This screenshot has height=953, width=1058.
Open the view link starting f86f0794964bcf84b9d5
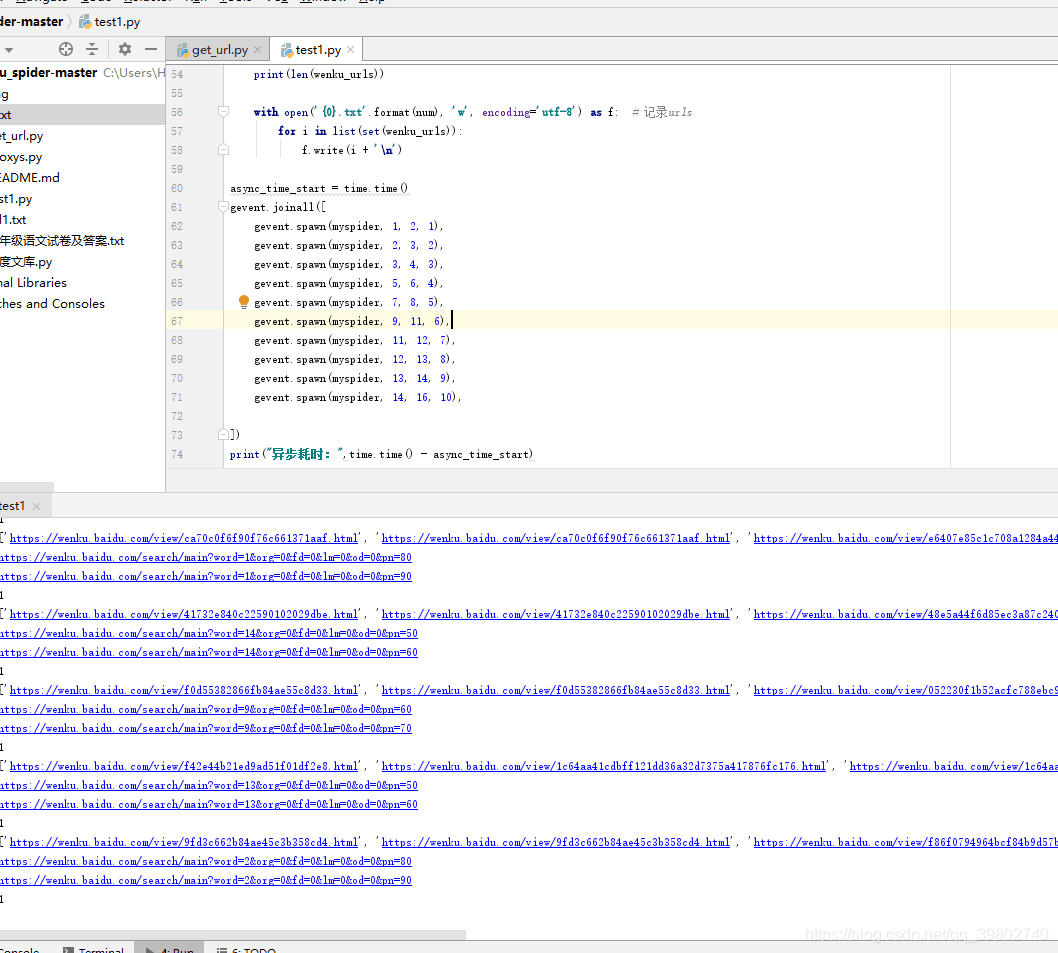(906, 842)
